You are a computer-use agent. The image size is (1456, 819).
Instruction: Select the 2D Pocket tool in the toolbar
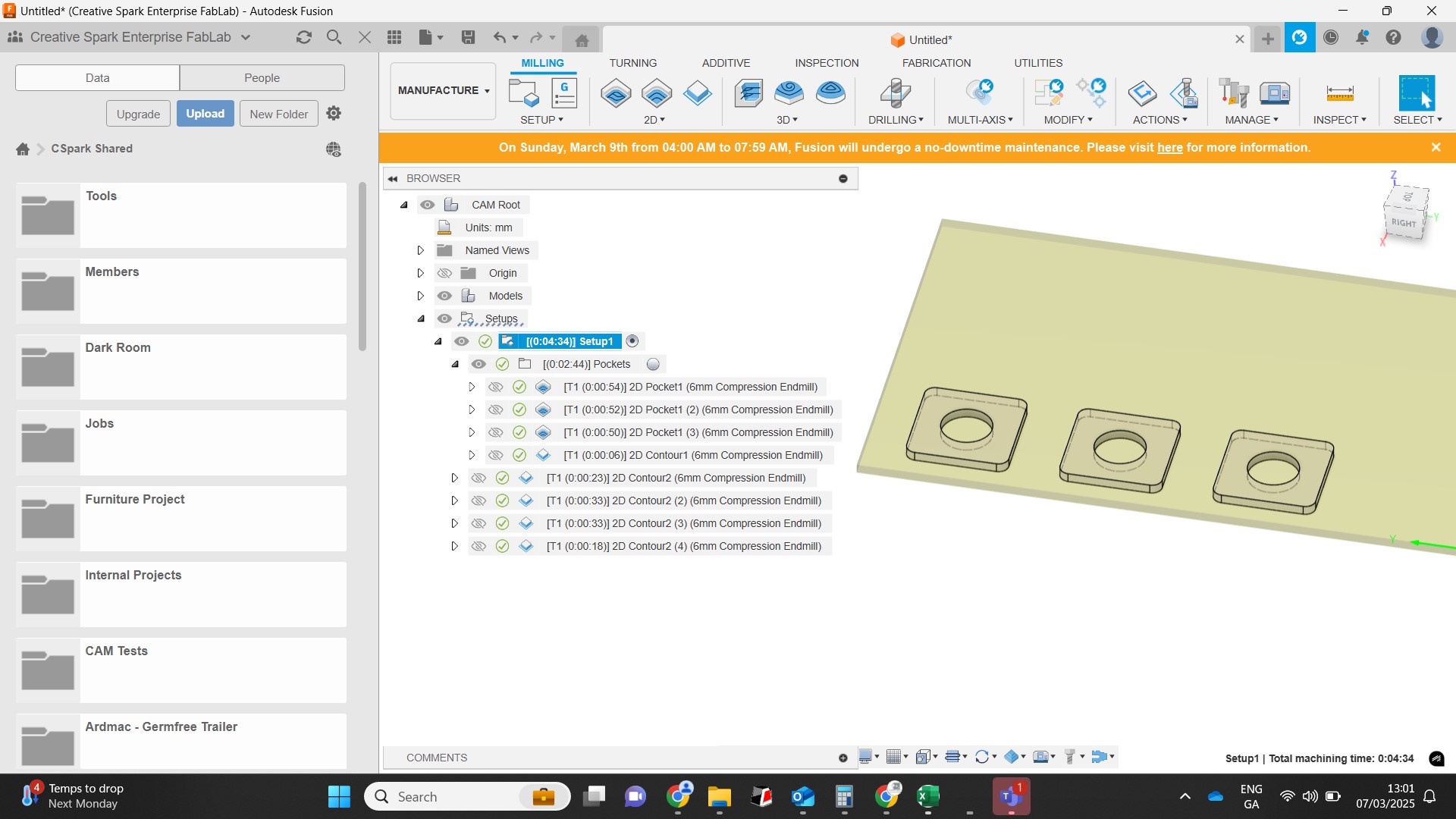coord(657,93)
